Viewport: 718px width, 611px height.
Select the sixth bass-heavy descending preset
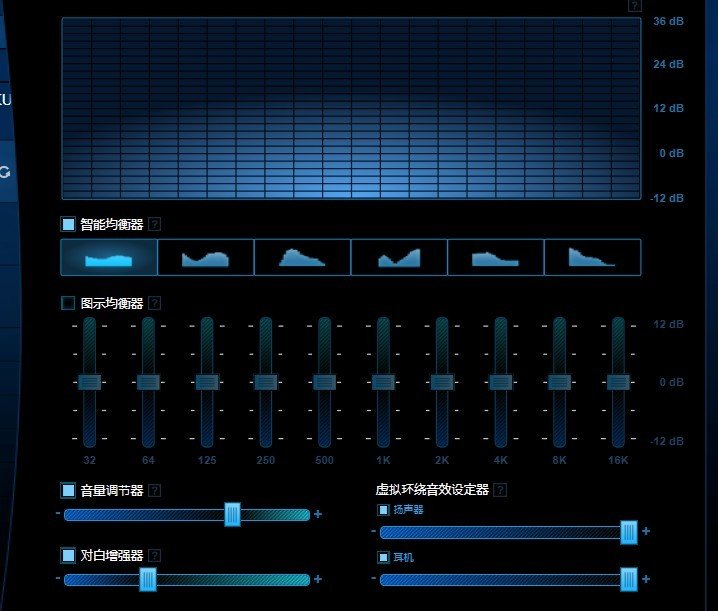tap(593, 257)
